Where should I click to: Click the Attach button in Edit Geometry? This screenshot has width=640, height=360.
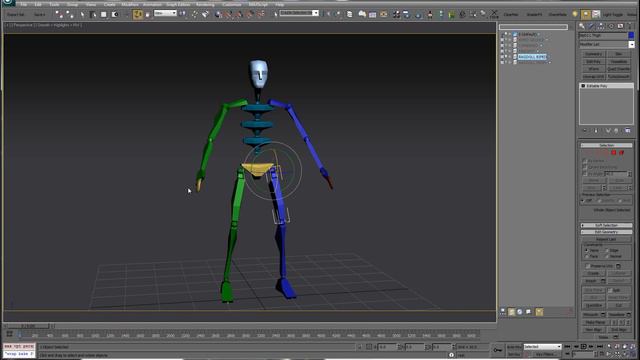tap(591, 281)
